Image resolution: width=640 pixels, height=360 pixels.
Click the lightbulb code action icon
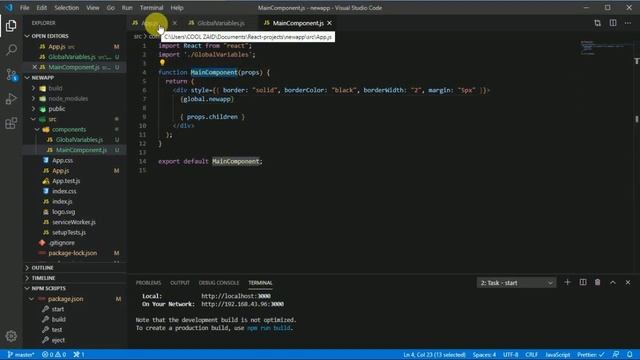click(x=162, y=63)
